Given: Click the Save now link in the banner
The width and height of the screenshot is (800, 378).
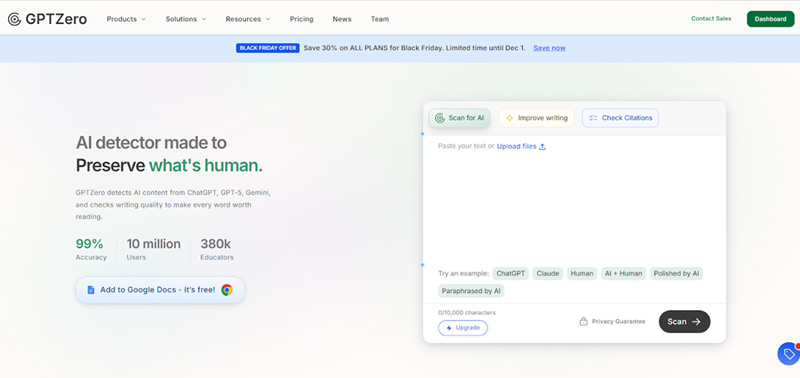Looking at the screenshot, I should [x=549, y=48].
